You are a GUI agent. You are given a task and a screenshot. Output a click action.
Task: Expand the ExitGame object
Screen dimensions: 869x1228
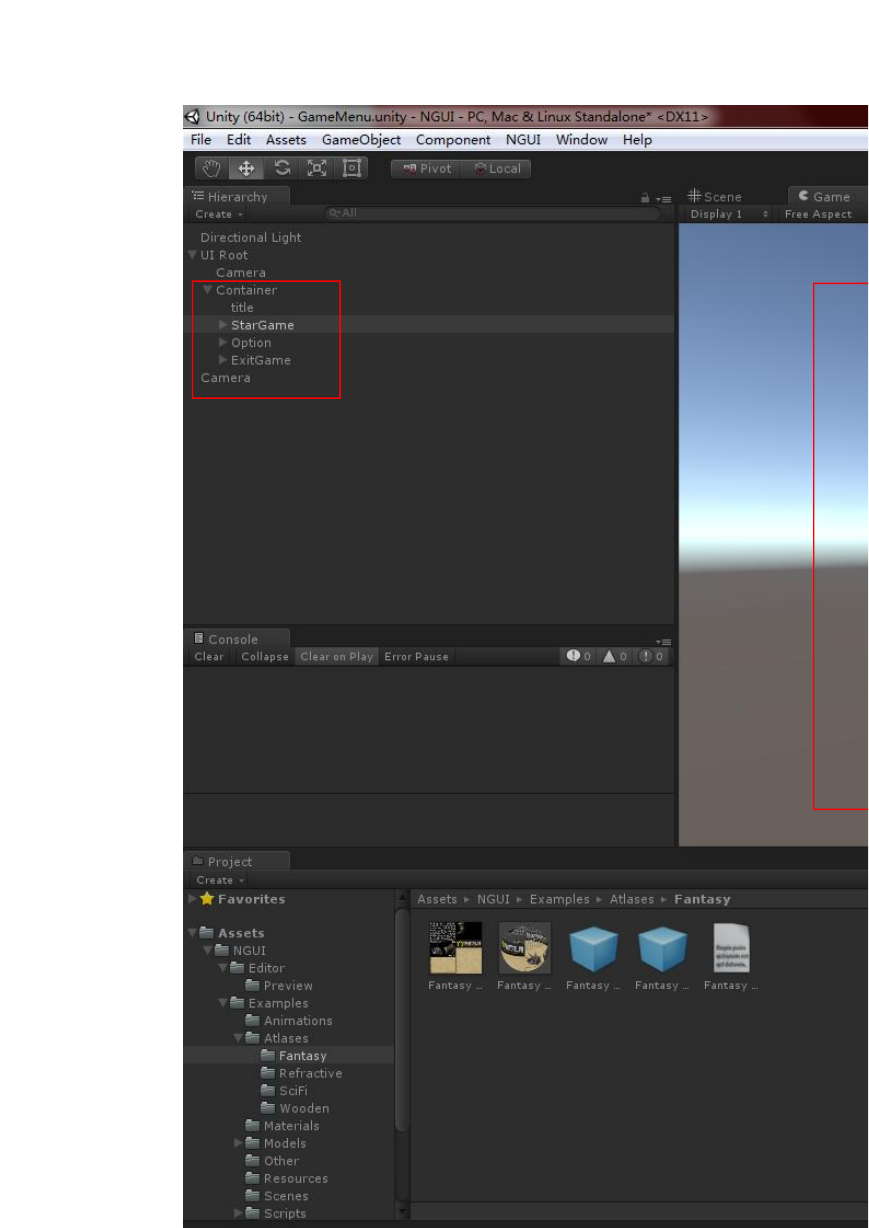223,360
